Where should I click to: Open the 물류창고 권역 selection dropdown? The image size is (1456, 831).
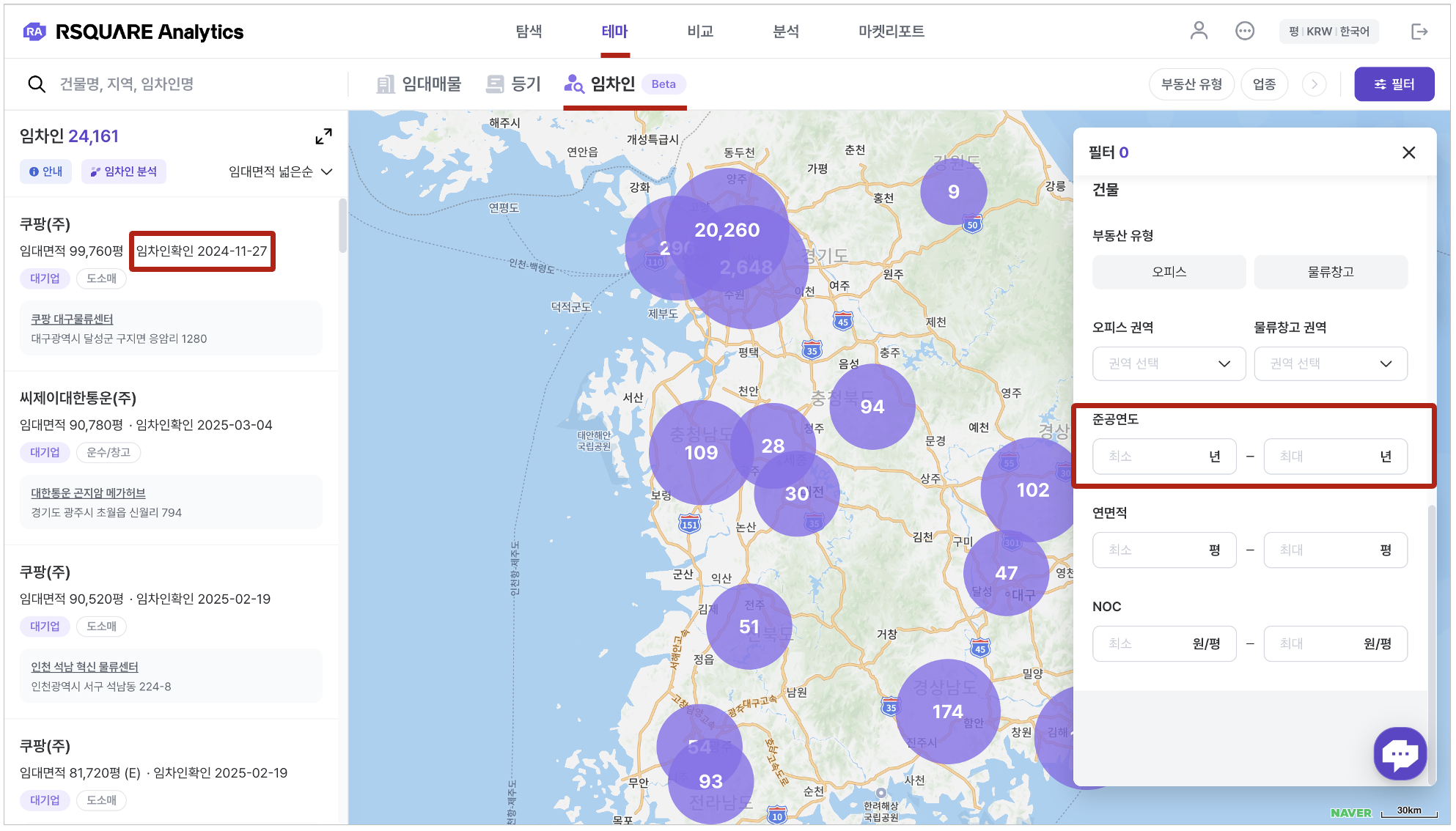point(1330,363)
